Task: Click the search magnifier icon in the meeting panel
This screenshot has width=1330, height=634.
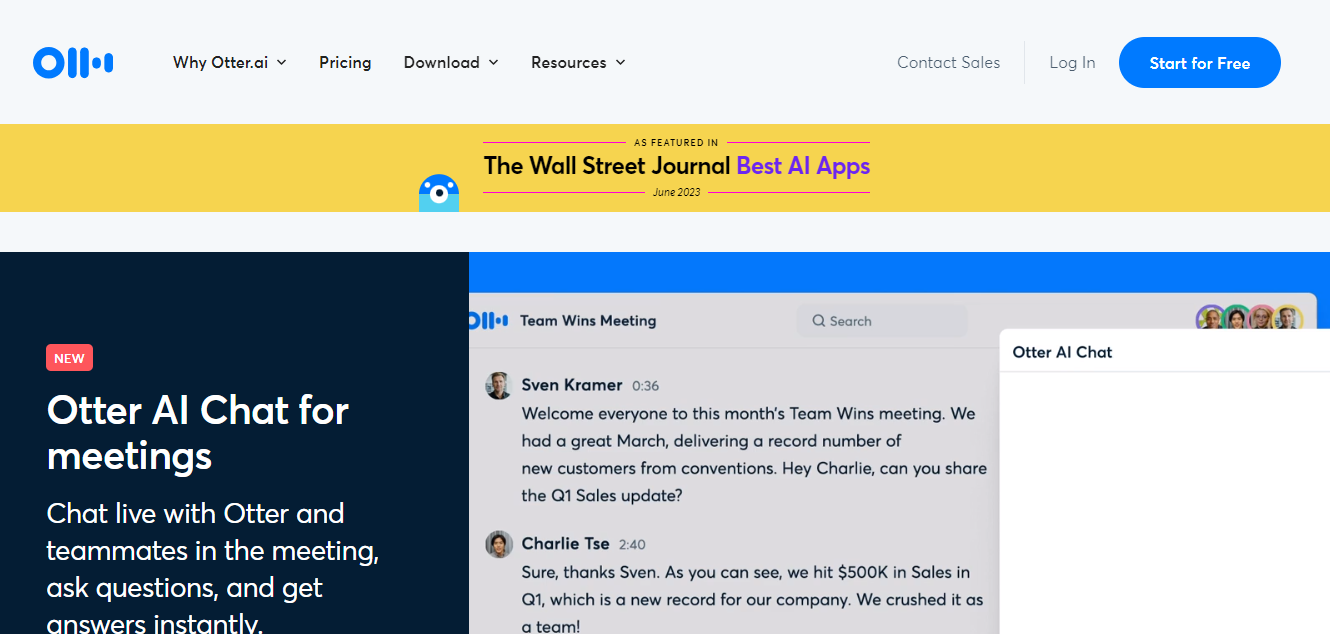Action: (819, 321)
